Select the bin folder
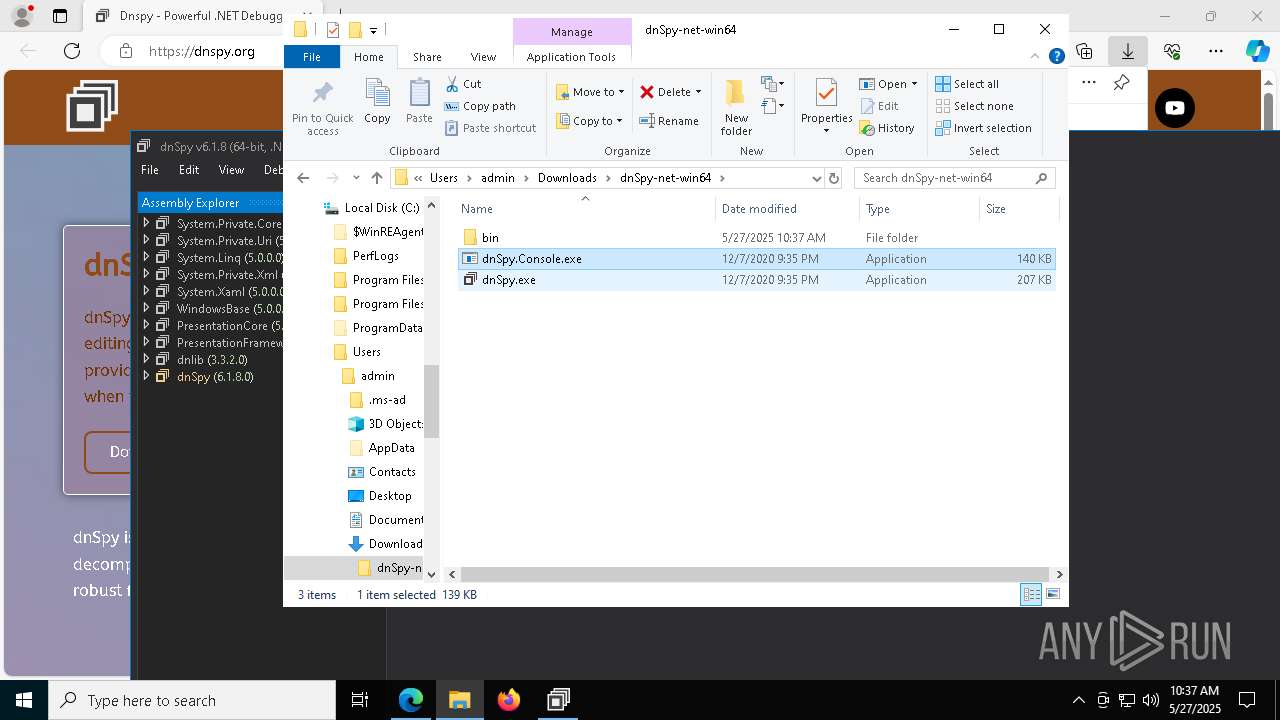1280x720 pixels. [756, 238]
